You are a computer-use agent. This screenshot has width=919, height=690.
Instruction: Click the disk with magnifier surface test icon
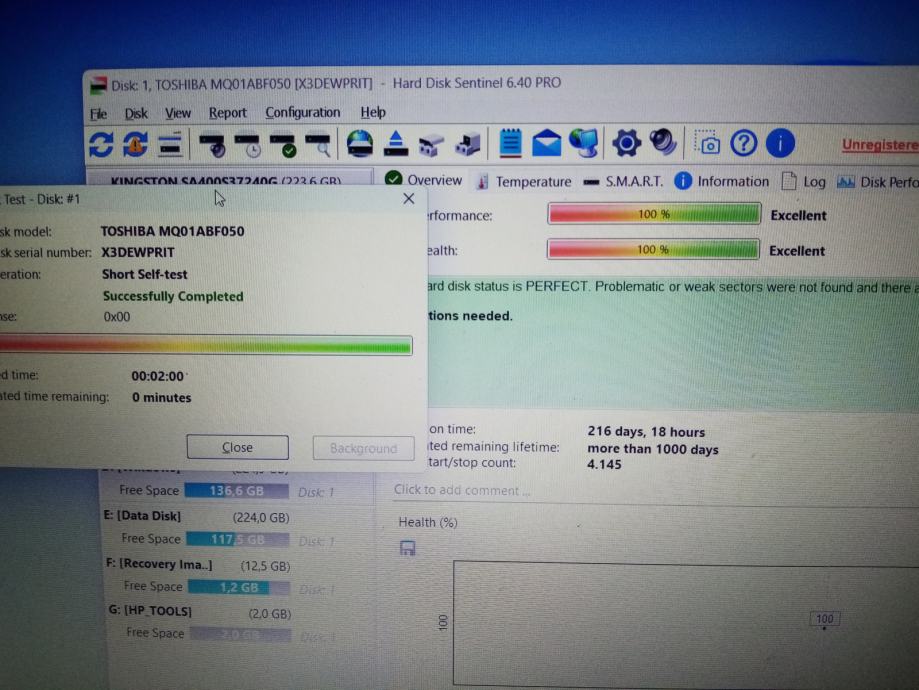318,145
